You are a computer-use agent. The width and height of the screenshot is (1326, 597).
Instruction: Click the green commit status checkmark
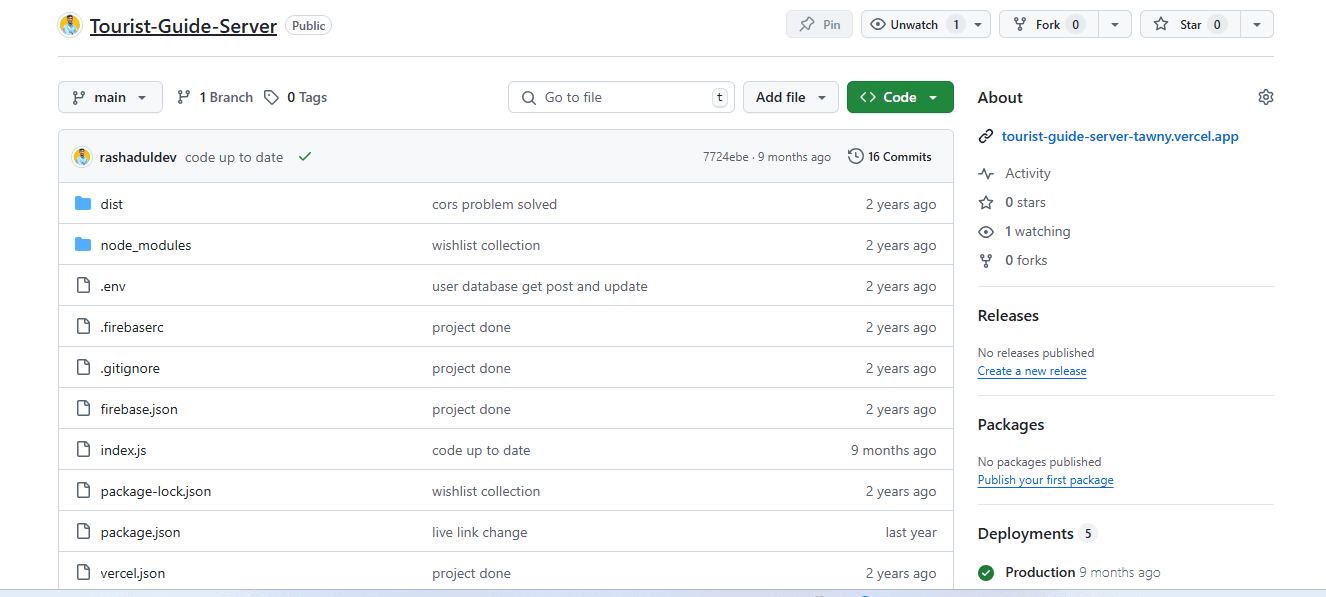(305, 157)
